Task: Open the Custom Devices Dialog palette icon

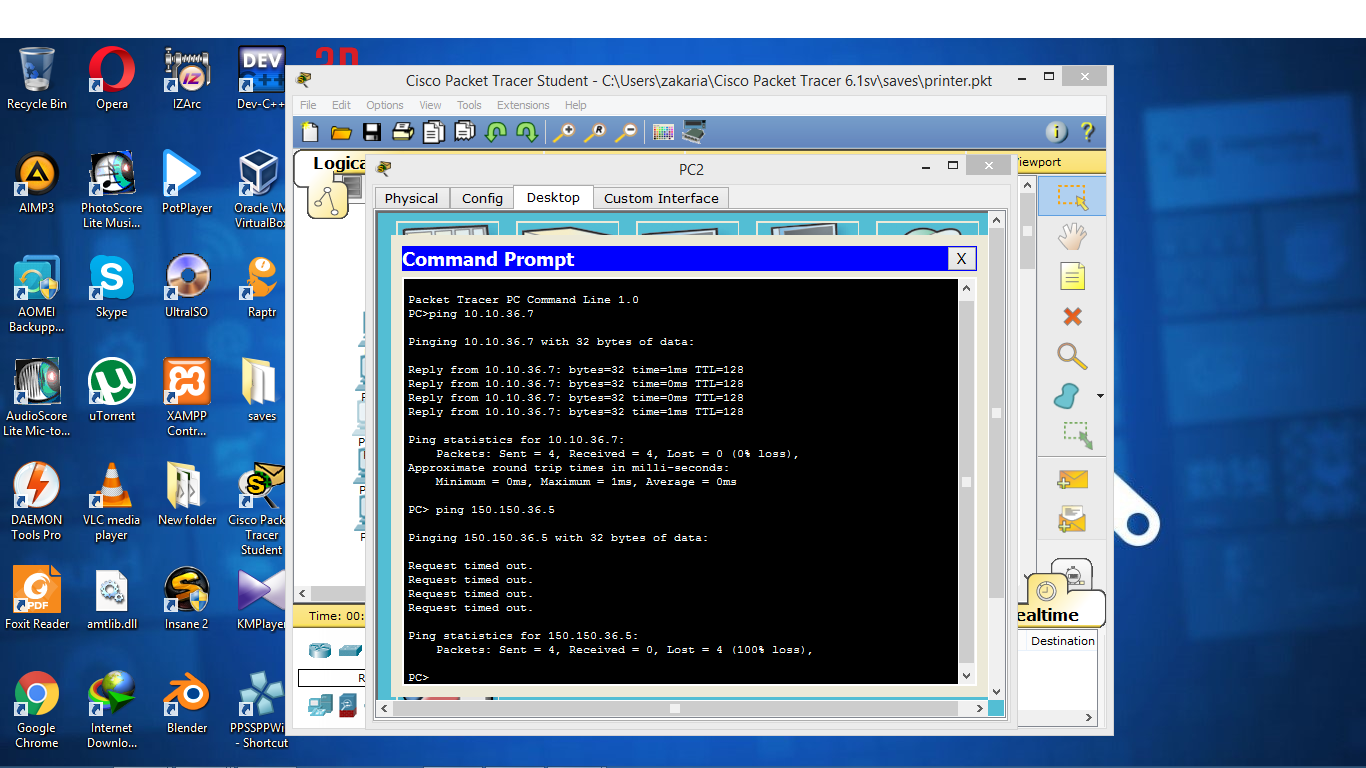Action: tap(661, 131)
